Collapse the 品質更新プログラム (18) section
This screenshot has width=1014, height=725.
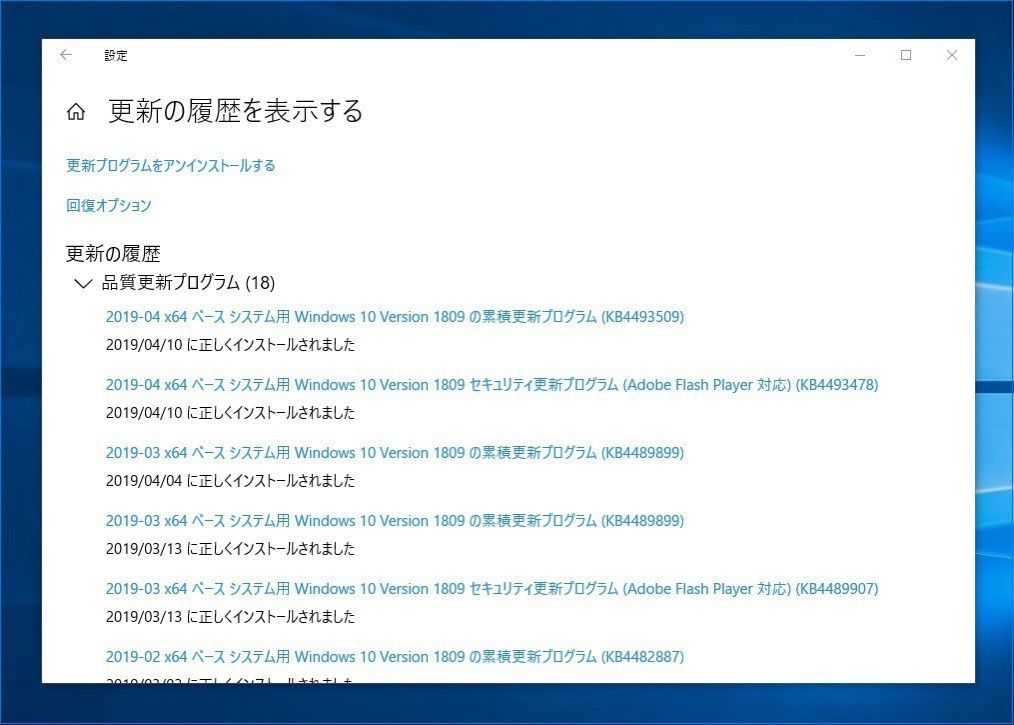pyautogui.click(x=175, y=283)
